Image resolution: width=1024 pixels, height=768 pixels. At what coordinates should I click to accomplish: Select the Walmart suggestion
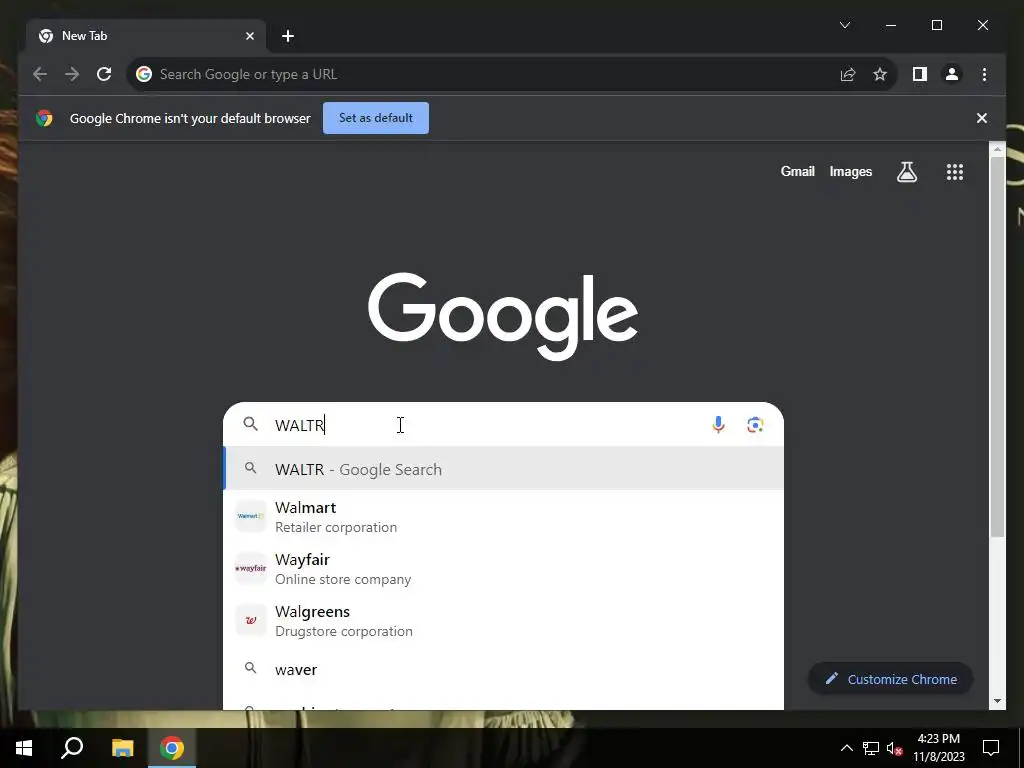[504, 517]
